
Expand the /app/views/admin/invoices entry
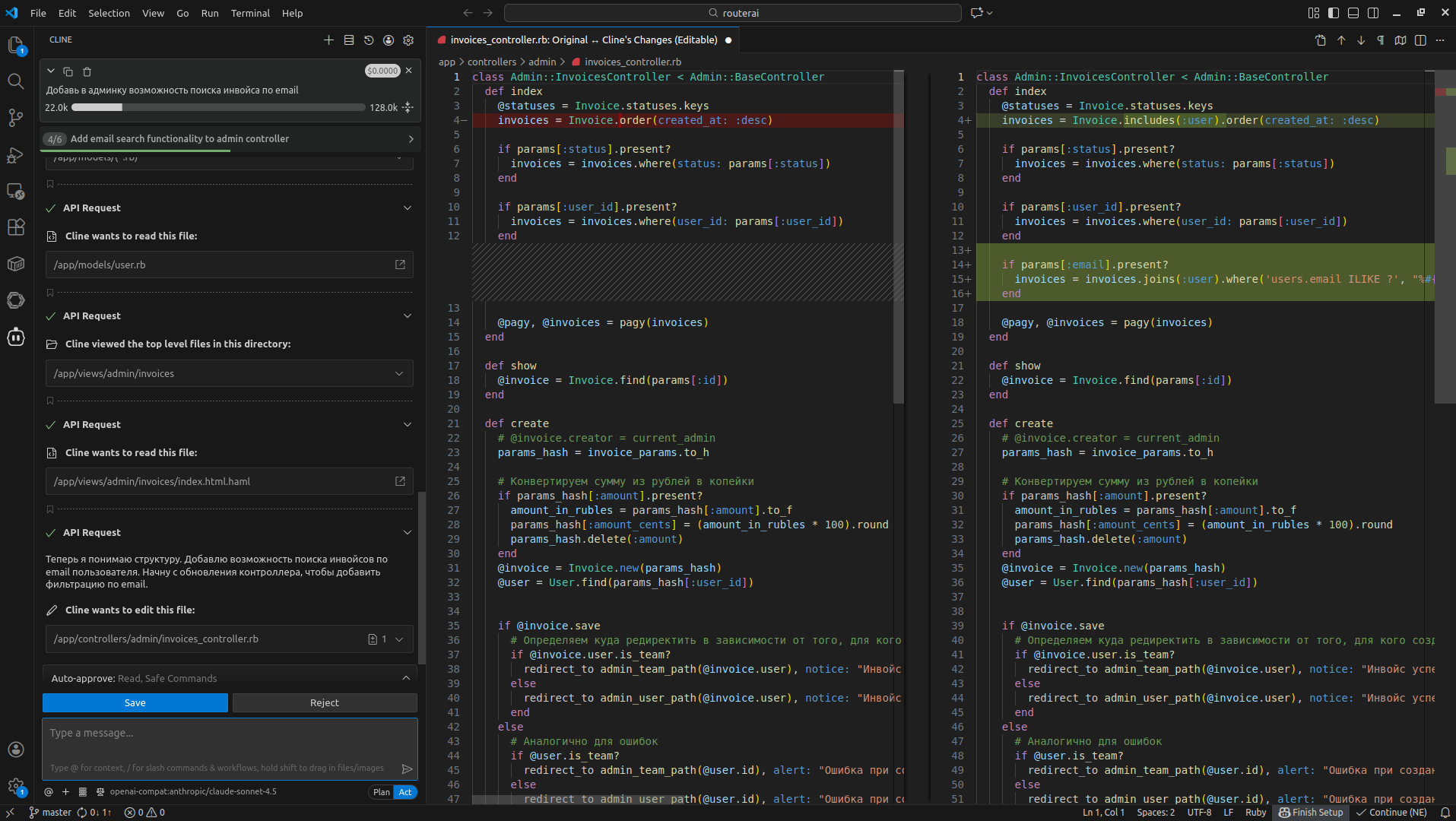coord(398,373)
